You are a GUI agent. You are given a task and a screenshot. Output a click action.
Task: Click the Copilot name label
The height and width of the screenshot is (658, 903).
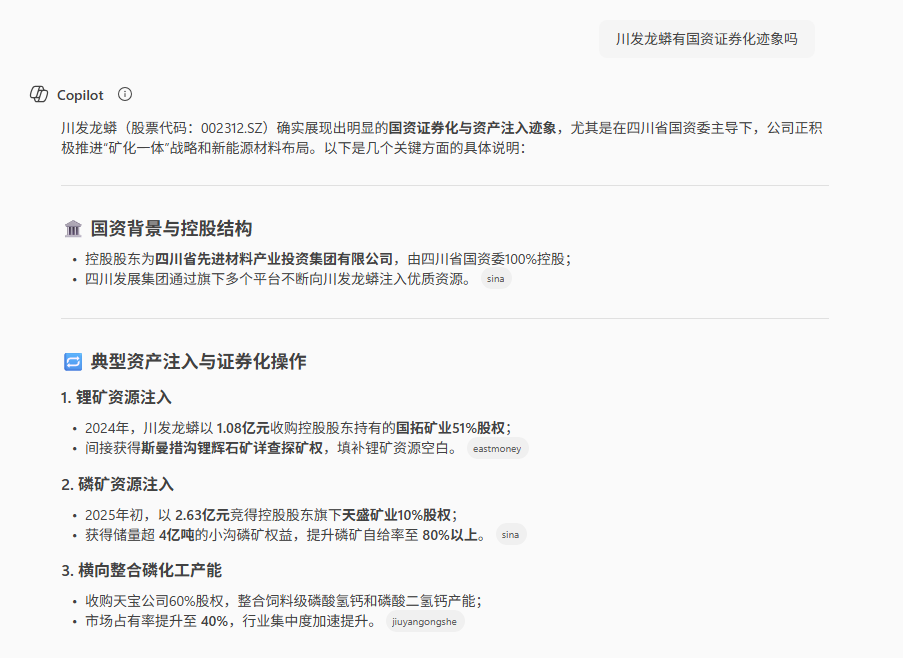click(80, 95)
